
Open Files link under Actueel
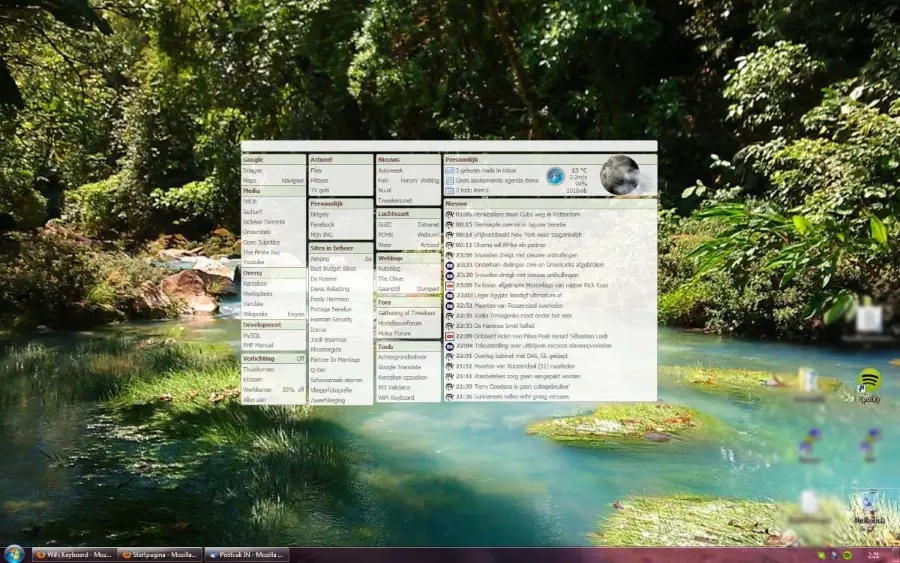pyautogui.click(x=316, y=170)
